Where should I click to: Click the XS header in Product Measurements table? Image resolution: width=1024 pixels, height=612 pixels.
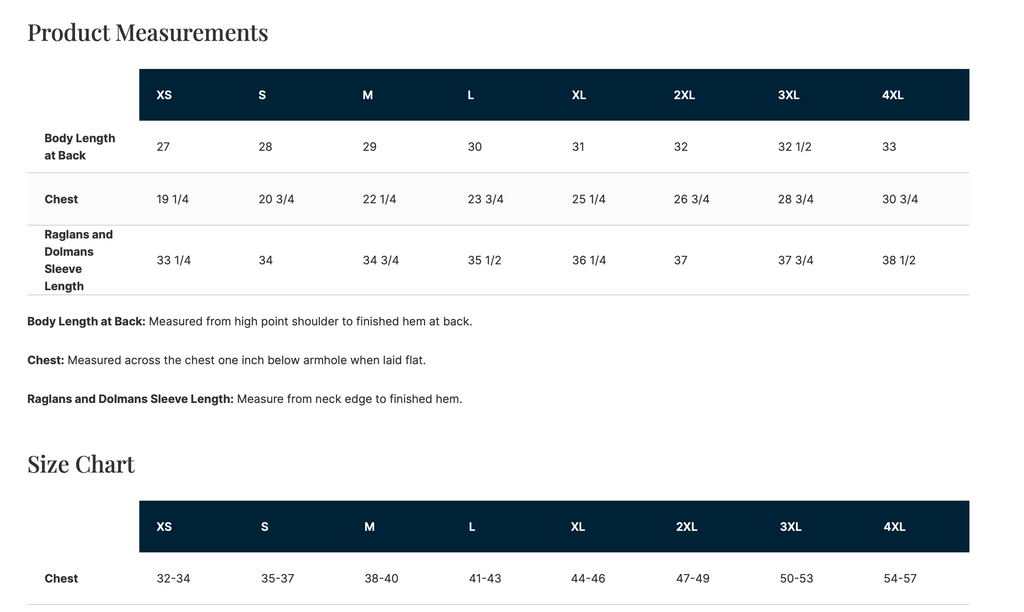coord(164,95)
